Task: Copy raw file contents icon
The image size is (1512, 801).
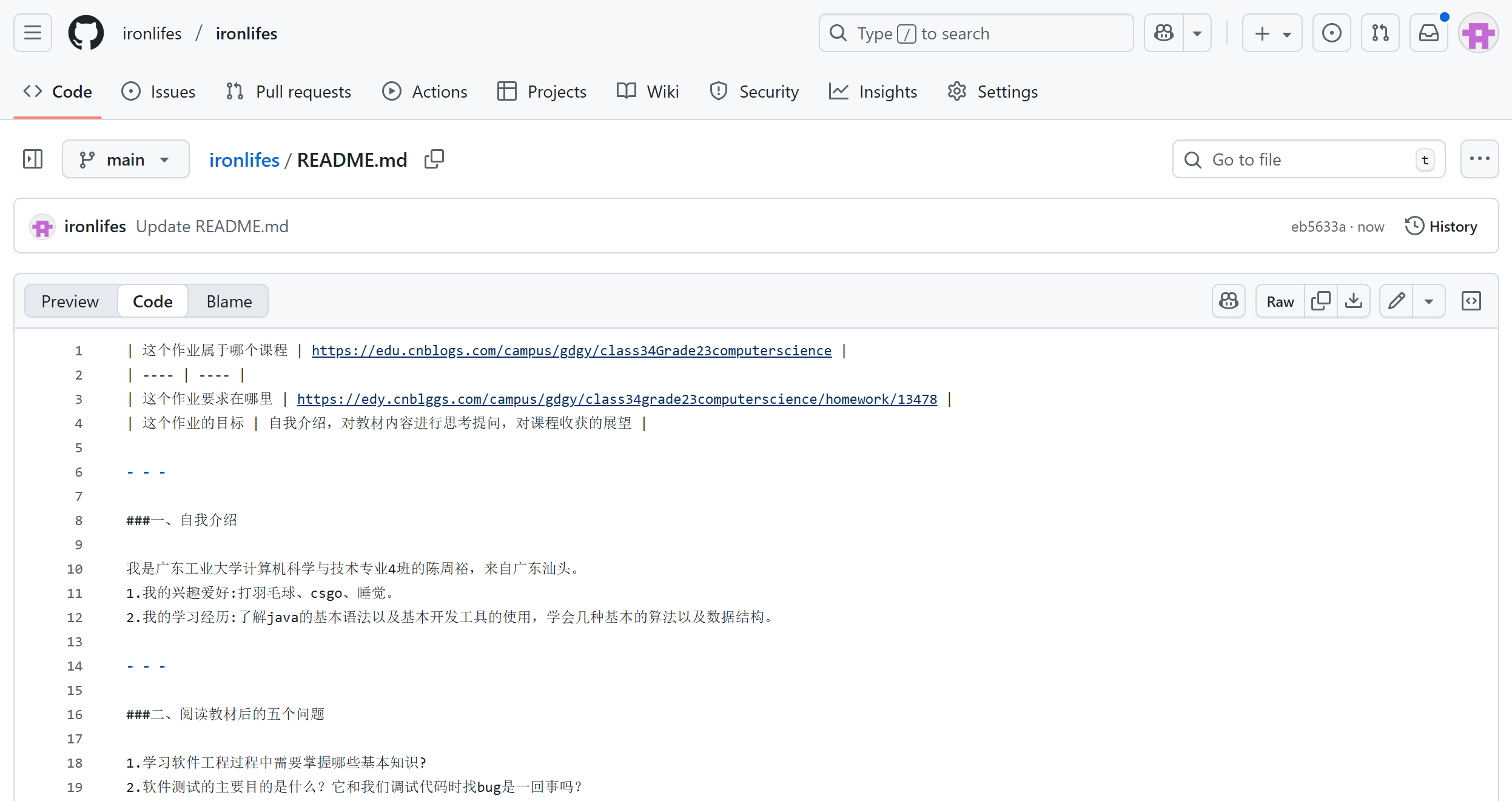Action: coord(1321,301)
